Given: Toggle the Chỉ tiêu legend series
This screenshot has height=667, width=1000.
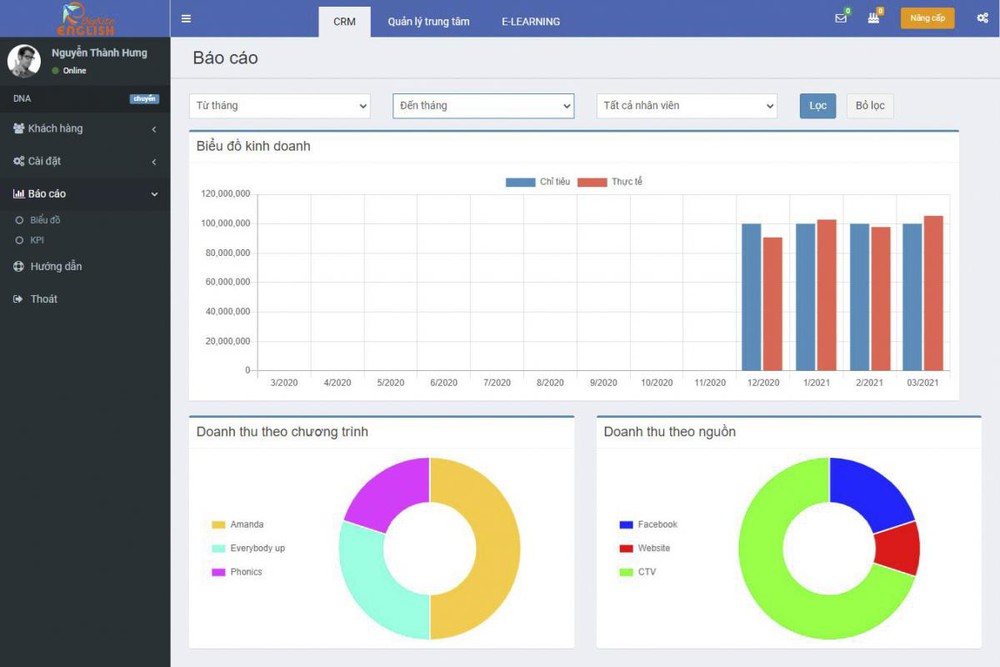Looking at the screenshot, I should tap(538, 182).
